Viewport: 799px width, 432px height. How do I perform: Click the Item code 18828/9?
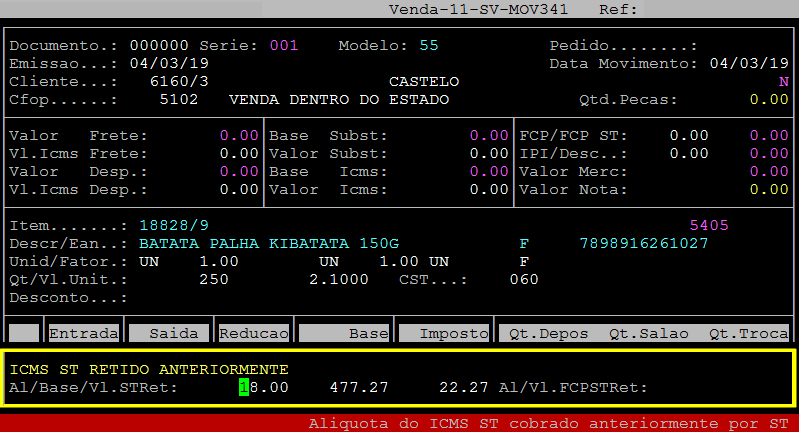point(174,225)
